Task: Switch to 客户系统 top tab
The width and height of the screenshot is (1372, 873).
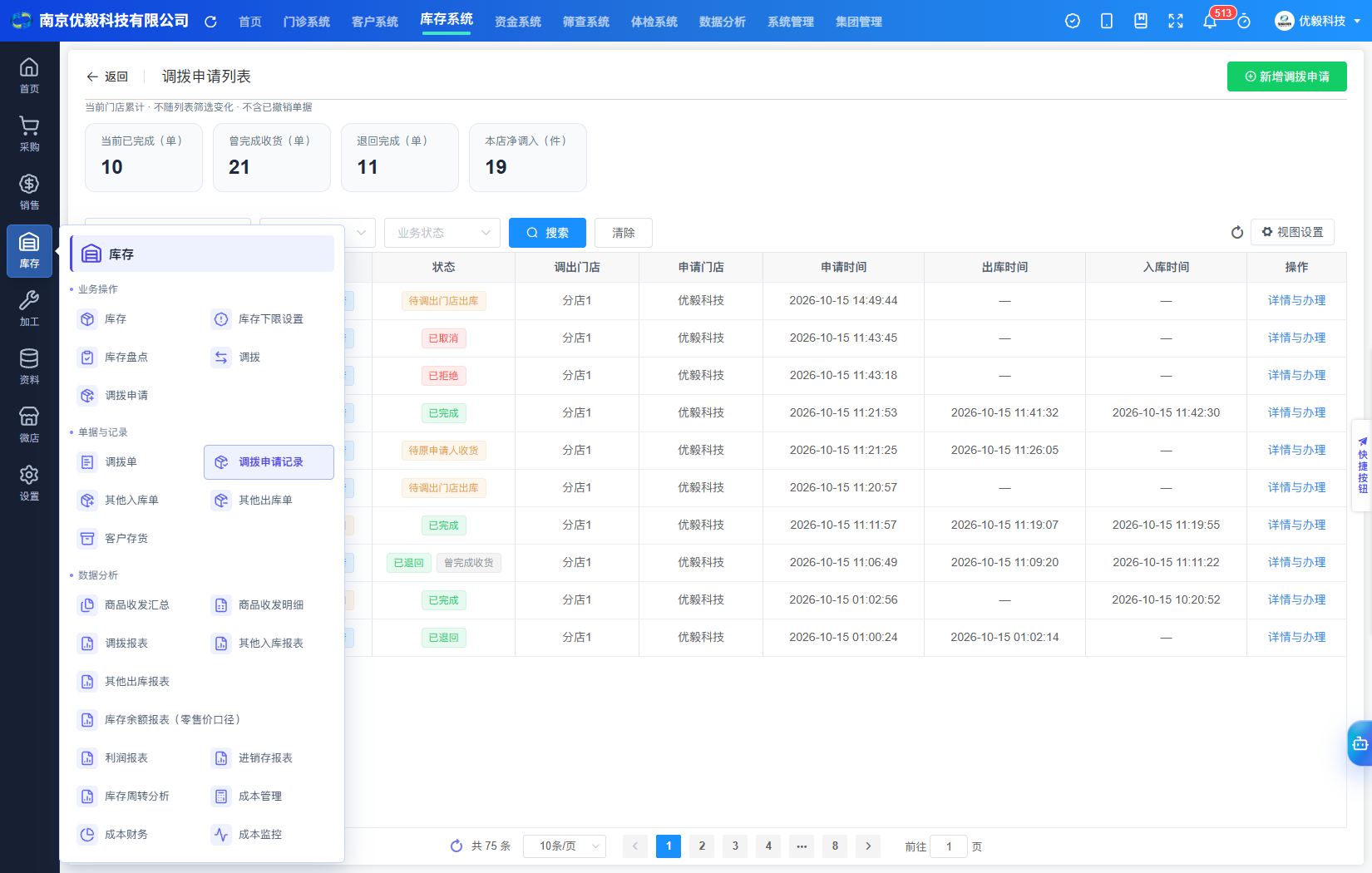Action: pos(375,22)
